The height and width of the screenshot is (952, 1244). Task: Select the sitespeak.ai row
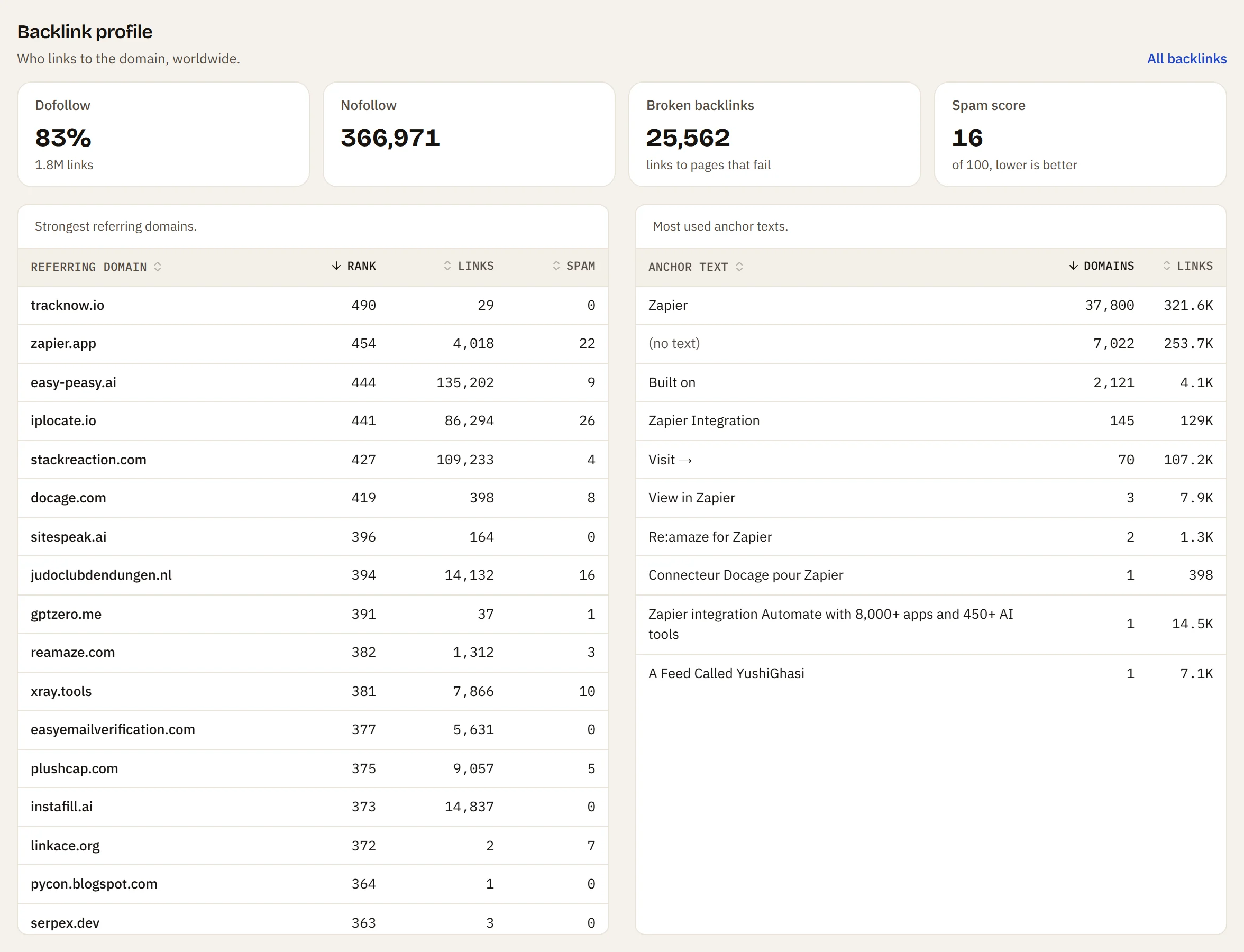[x=313, y=537]
